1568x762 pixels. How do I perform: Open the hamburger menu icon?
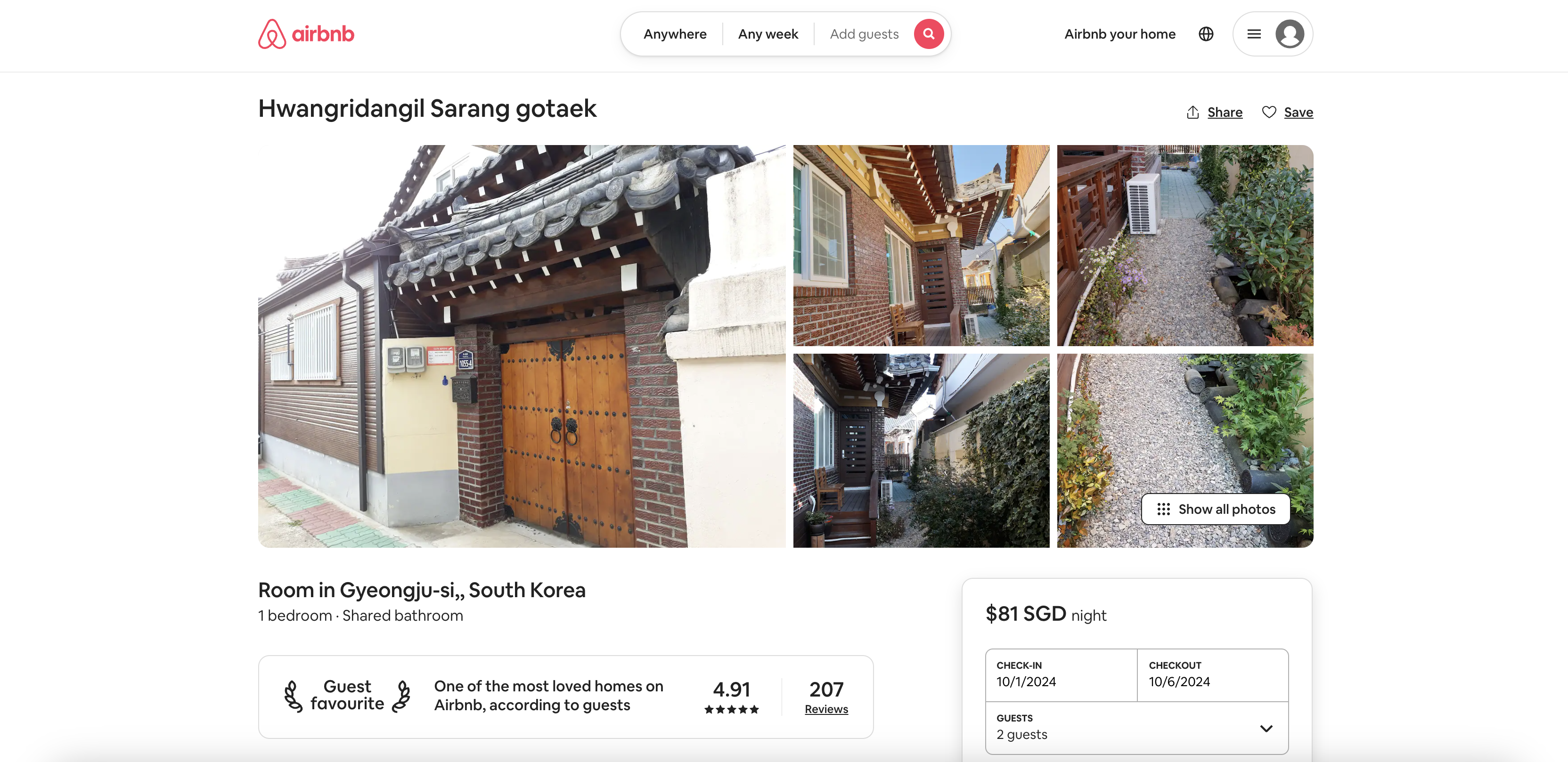(1254, 34)
